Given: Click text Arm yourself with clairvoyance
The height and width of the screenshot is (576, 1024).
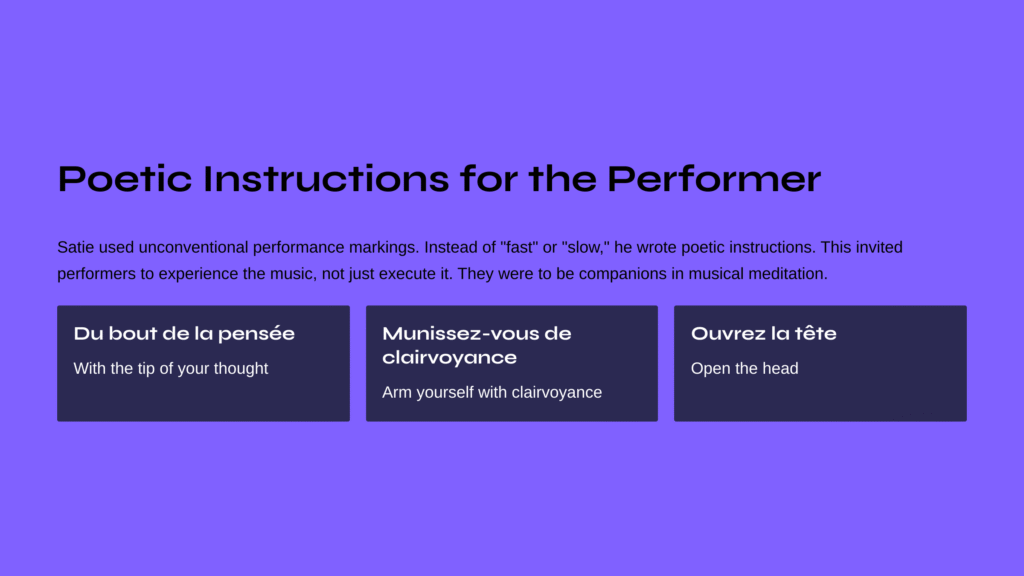Looking at the screenshot, I should [492, 392].
